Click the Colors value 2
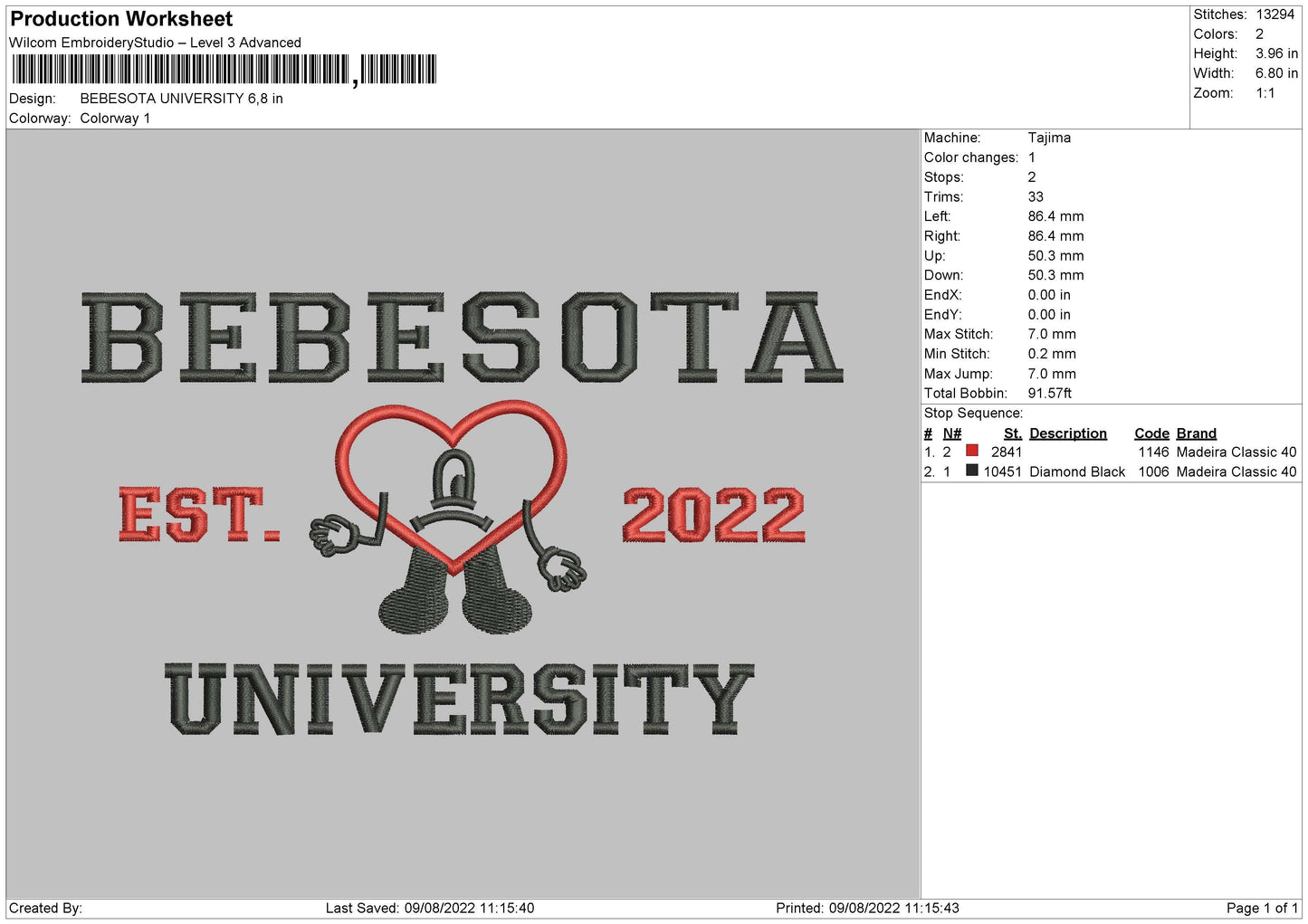The image size is (1308, 924). (x=1259, y=34)
